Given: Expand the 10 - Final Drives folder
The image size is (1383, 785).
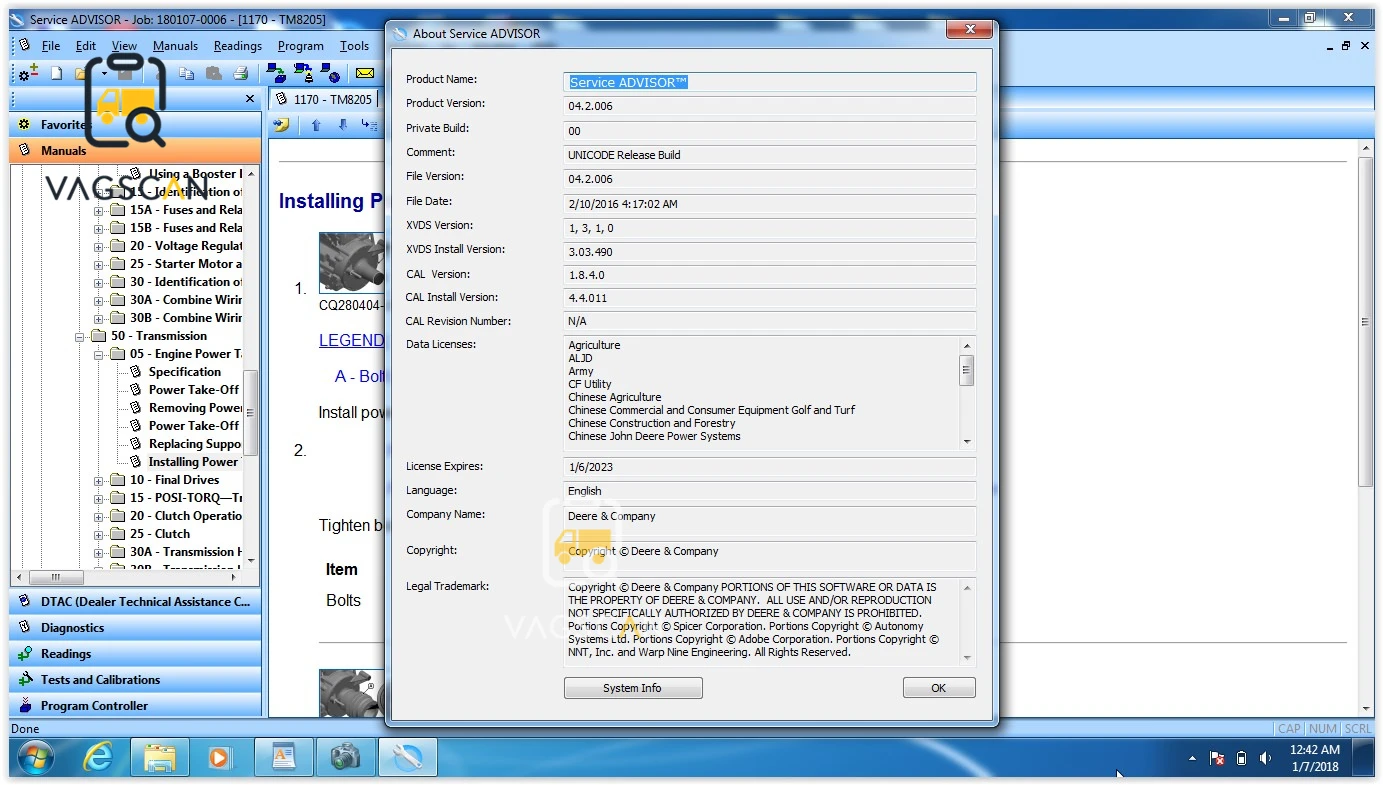Looking at the screenshot, I should (x=98, y=480).
